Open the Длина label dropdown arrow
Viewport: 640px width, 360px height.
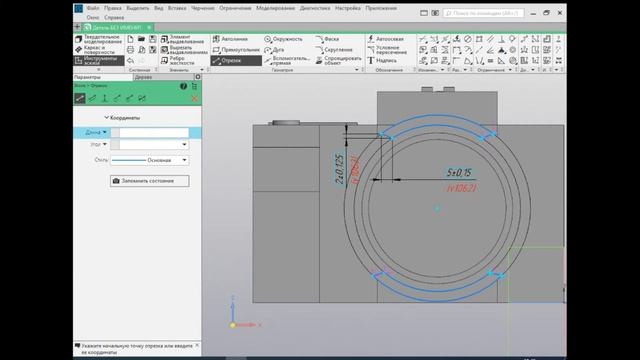tap(105, 132)
